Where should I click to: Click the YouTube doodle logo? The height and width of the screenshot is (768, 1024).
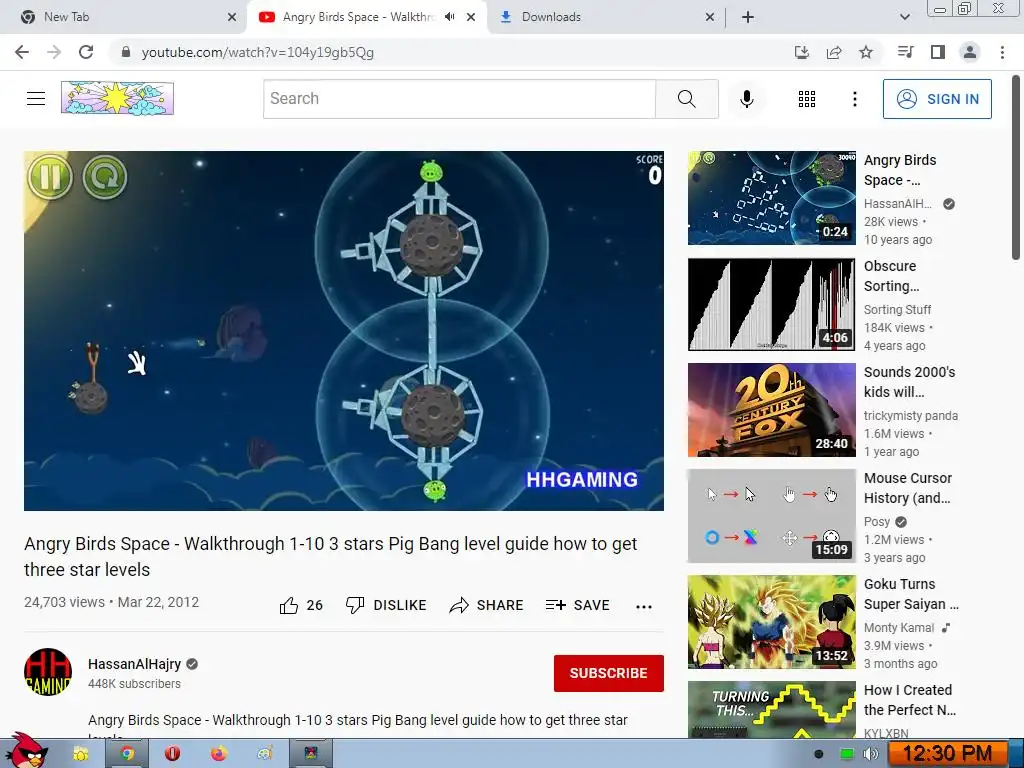pyautogui.click(x=118, y=99)
